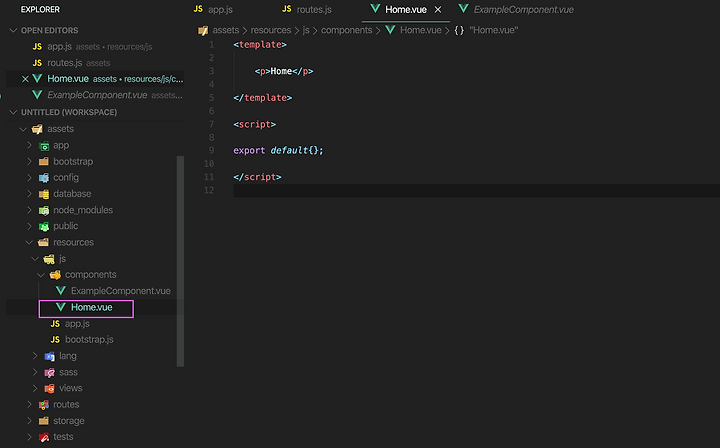
Task: Close the Home.vue tab
Action: [x=438, y=10]
